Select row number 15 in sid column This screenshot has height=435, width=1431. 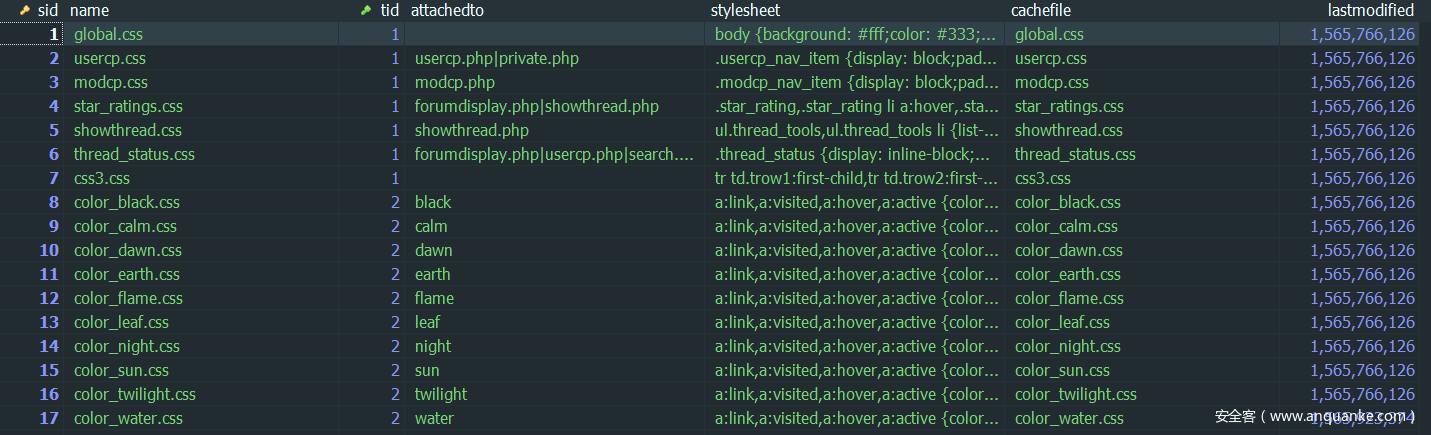coord(49,370)
